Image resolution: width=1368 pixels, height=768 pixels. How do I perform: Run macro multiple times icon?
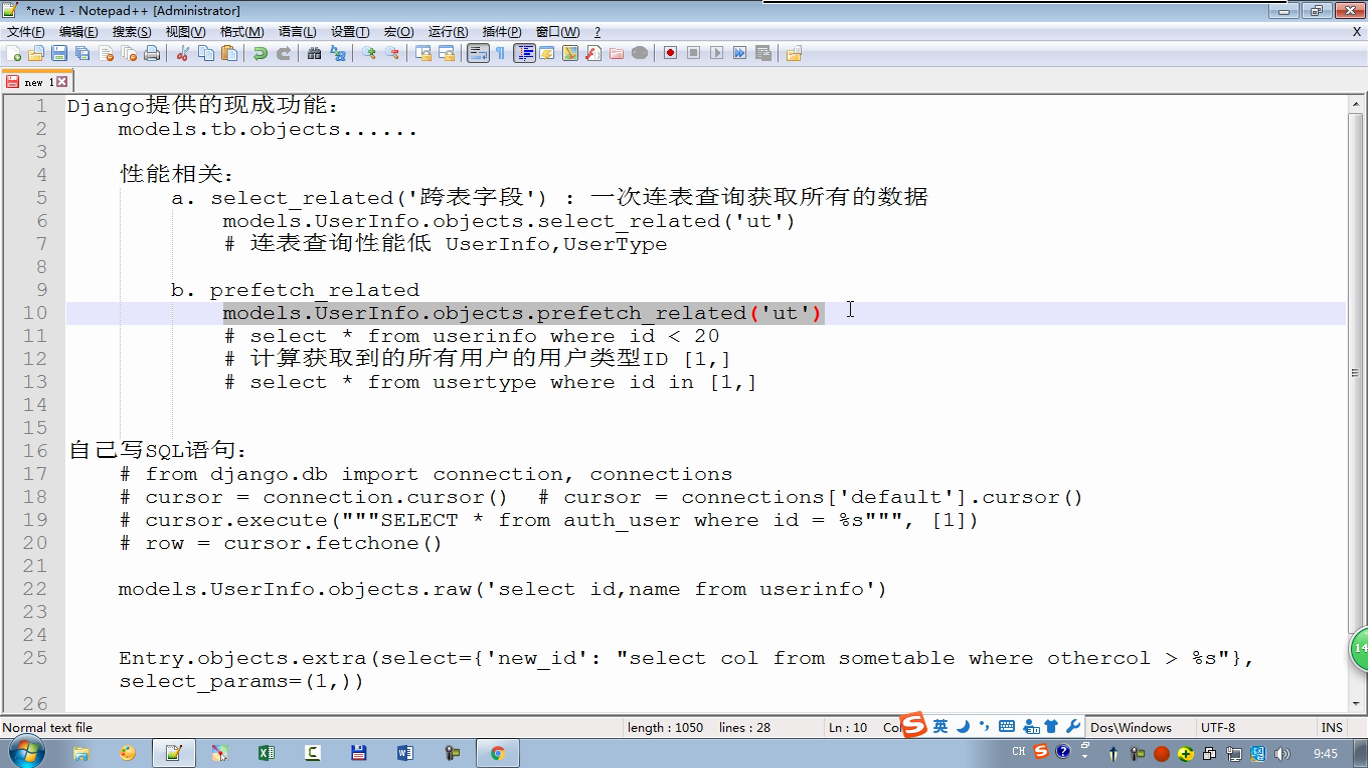coord(739,53)
